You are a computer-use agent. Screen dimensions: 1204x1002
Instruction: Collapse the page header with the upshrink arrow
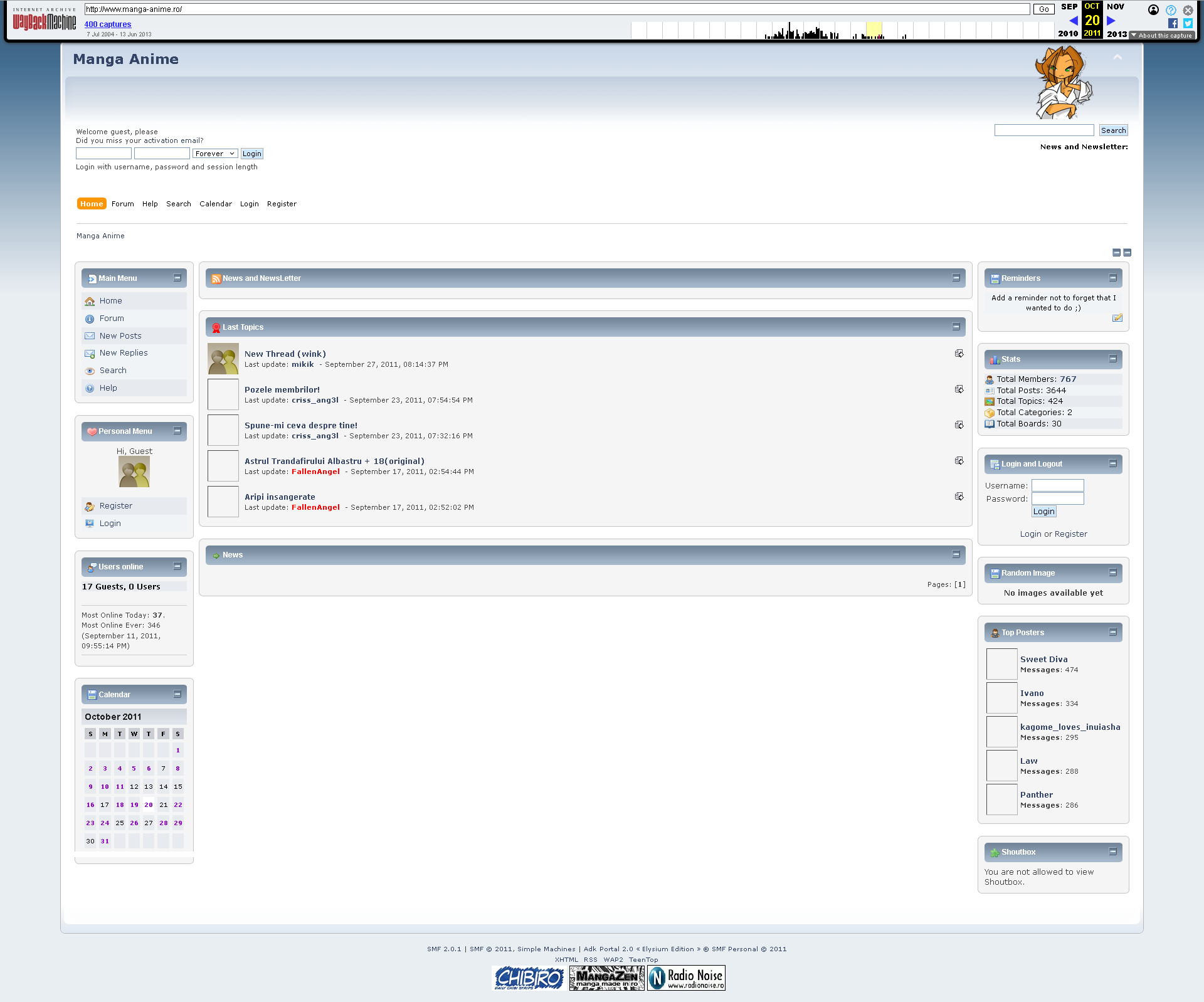pos(1117,58)
